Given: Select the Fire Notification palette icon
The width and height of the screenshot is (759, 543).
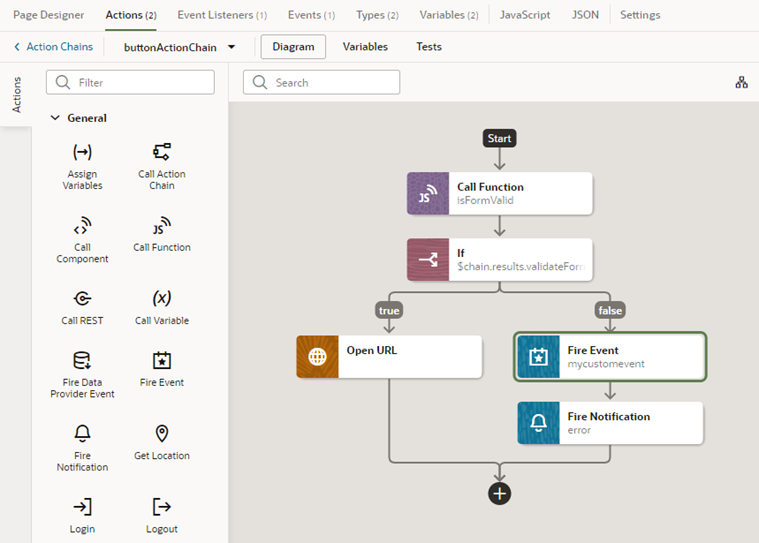Looking at the screenshot, I should [x=82, y=434].
